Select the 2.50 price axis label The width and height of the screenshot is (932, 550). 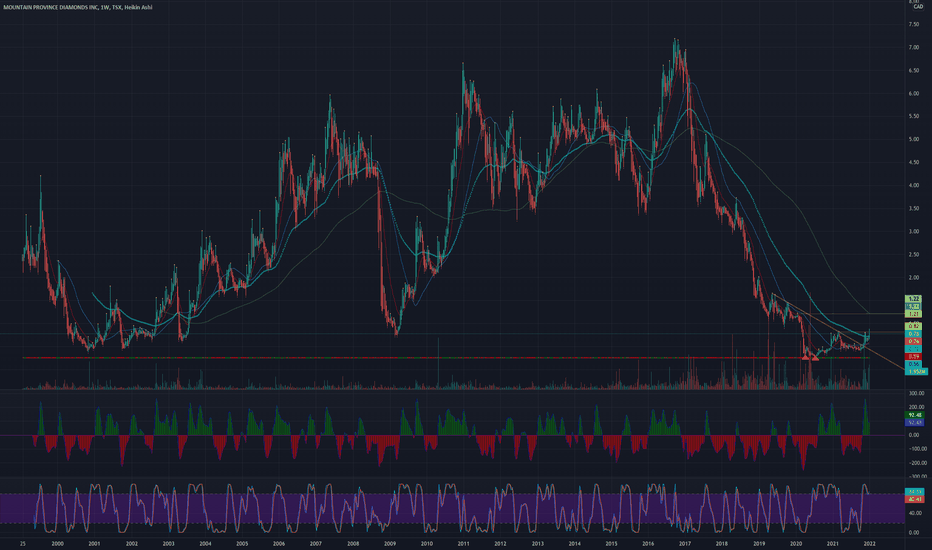(913, 254)
